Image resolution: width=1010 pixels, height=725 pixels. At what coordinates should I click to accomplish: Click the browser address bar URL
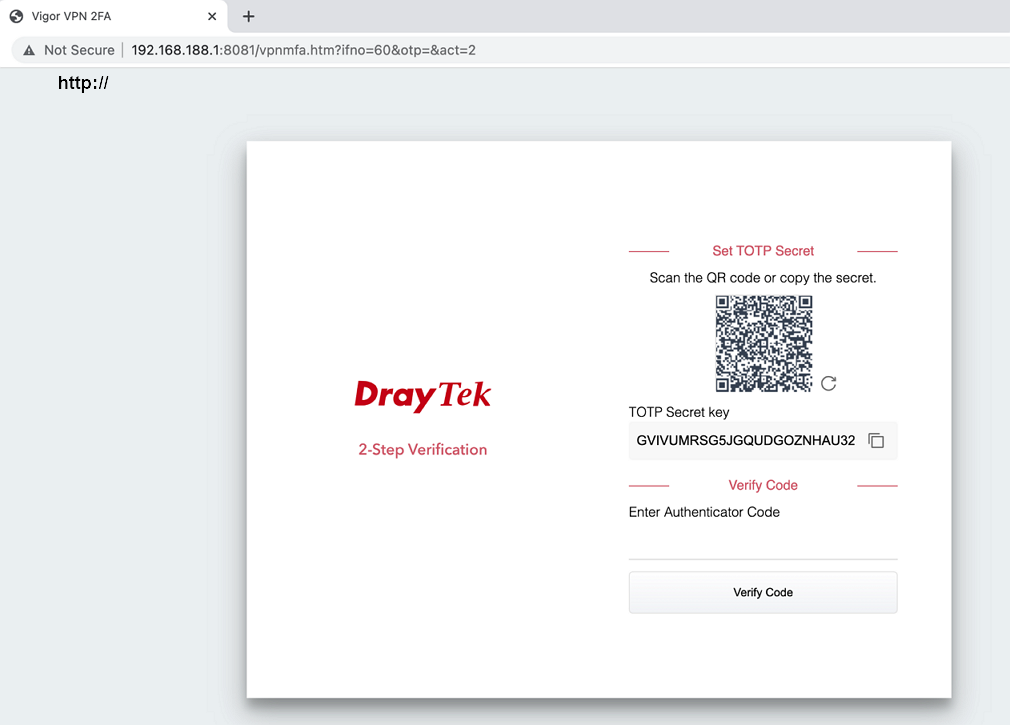coord(303,50)
